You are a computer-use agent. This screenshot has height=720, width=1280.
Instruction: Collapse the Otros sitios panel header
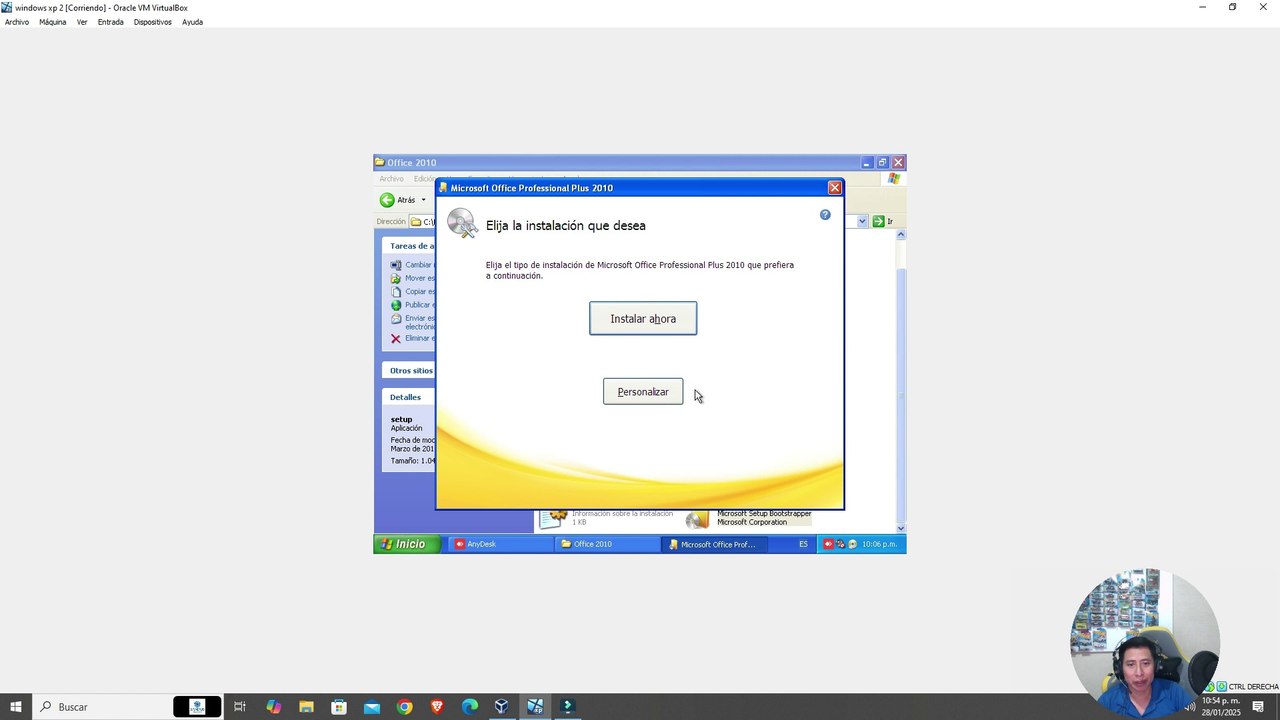click(x=409, y=371)
